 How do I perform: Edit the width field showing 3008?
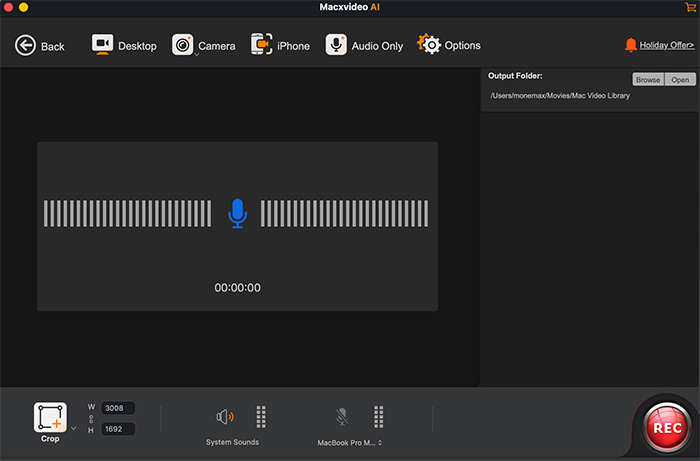(x=118, y=408)
